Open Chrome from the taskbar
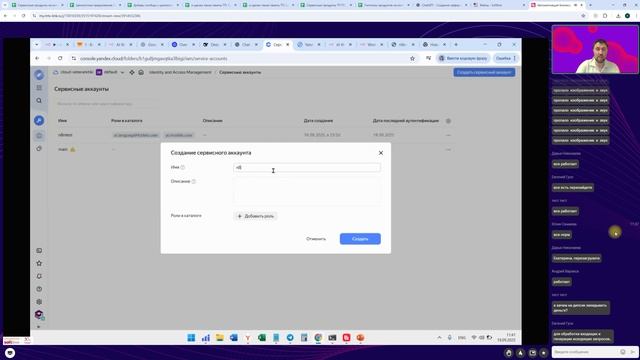 318,338
